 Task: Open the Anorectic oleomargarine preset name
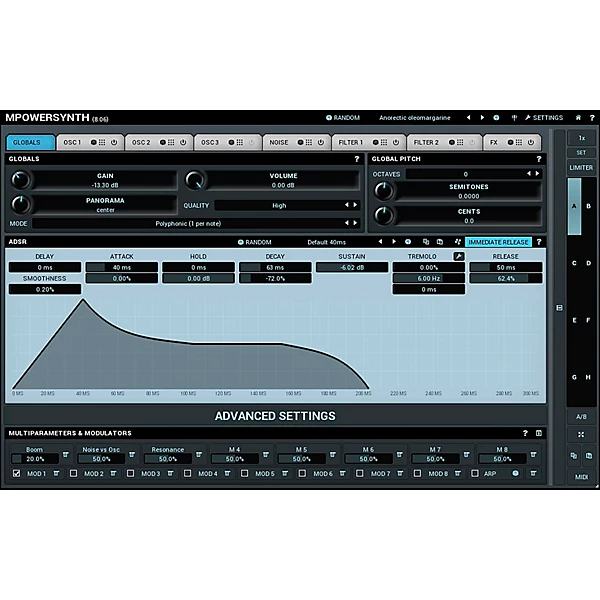pos(415,117)
